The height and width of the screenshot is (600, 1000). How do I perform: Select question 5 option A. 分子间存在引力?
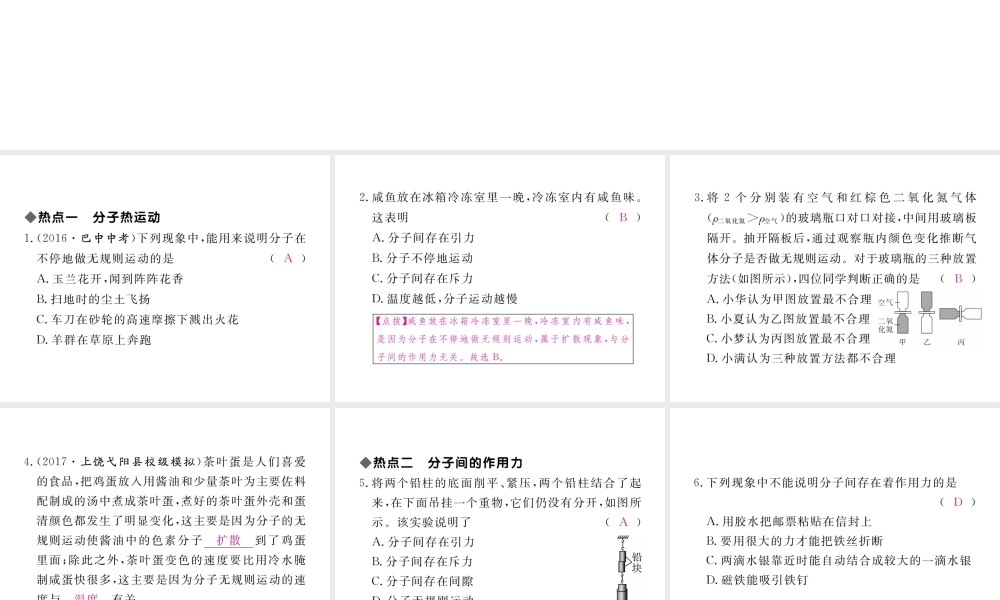[423, 542]
